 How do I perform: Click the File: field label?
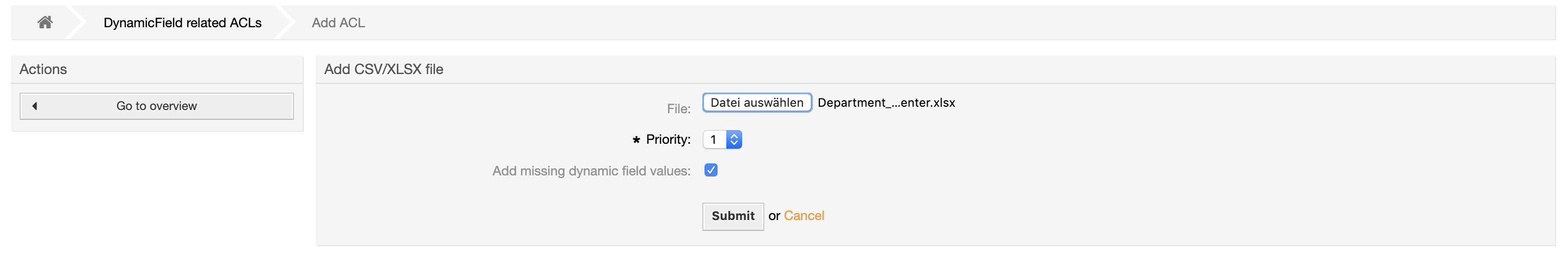coord(678,109)
